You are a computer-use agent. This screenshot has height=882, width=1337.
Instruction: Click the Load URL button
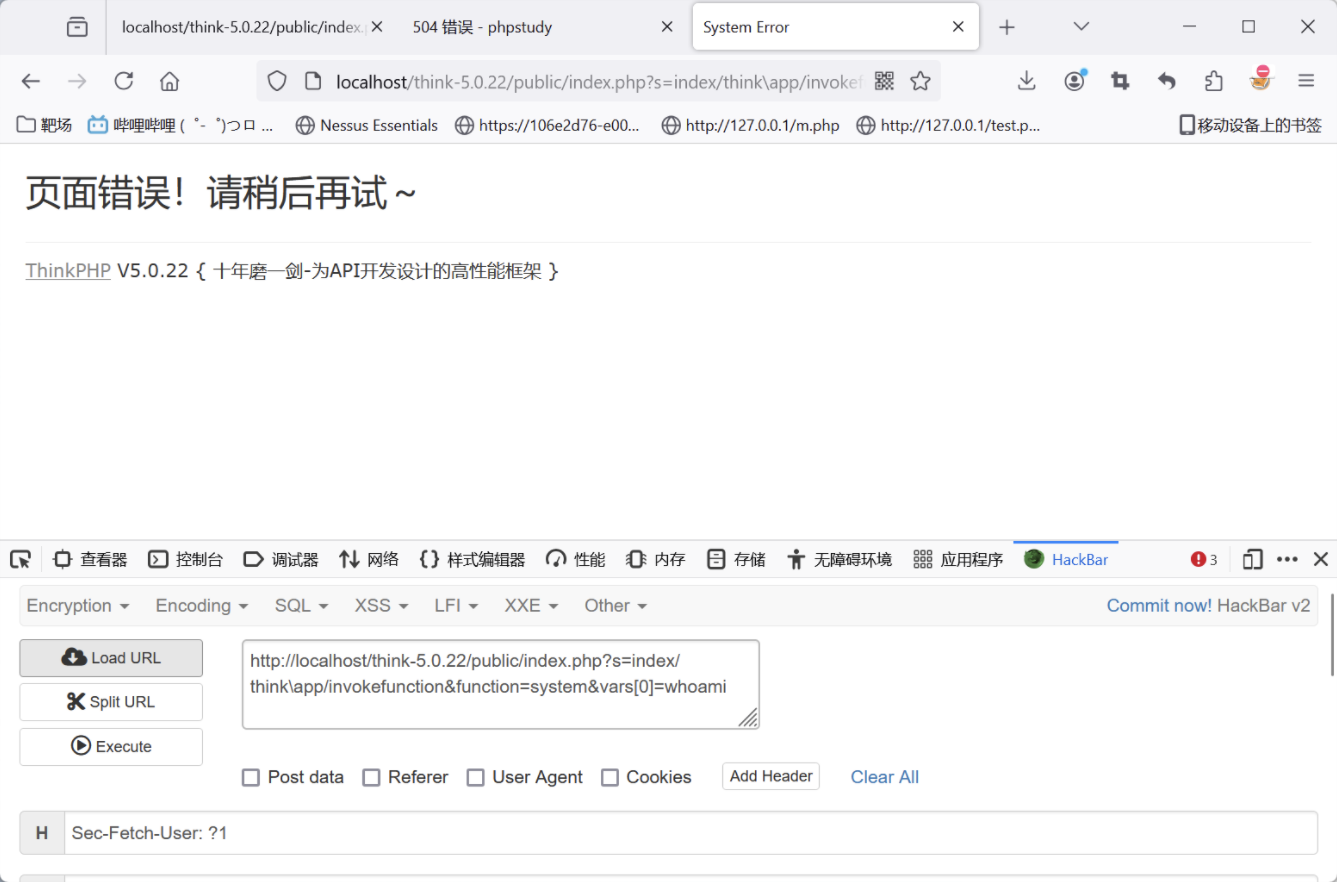pos(111,658)
